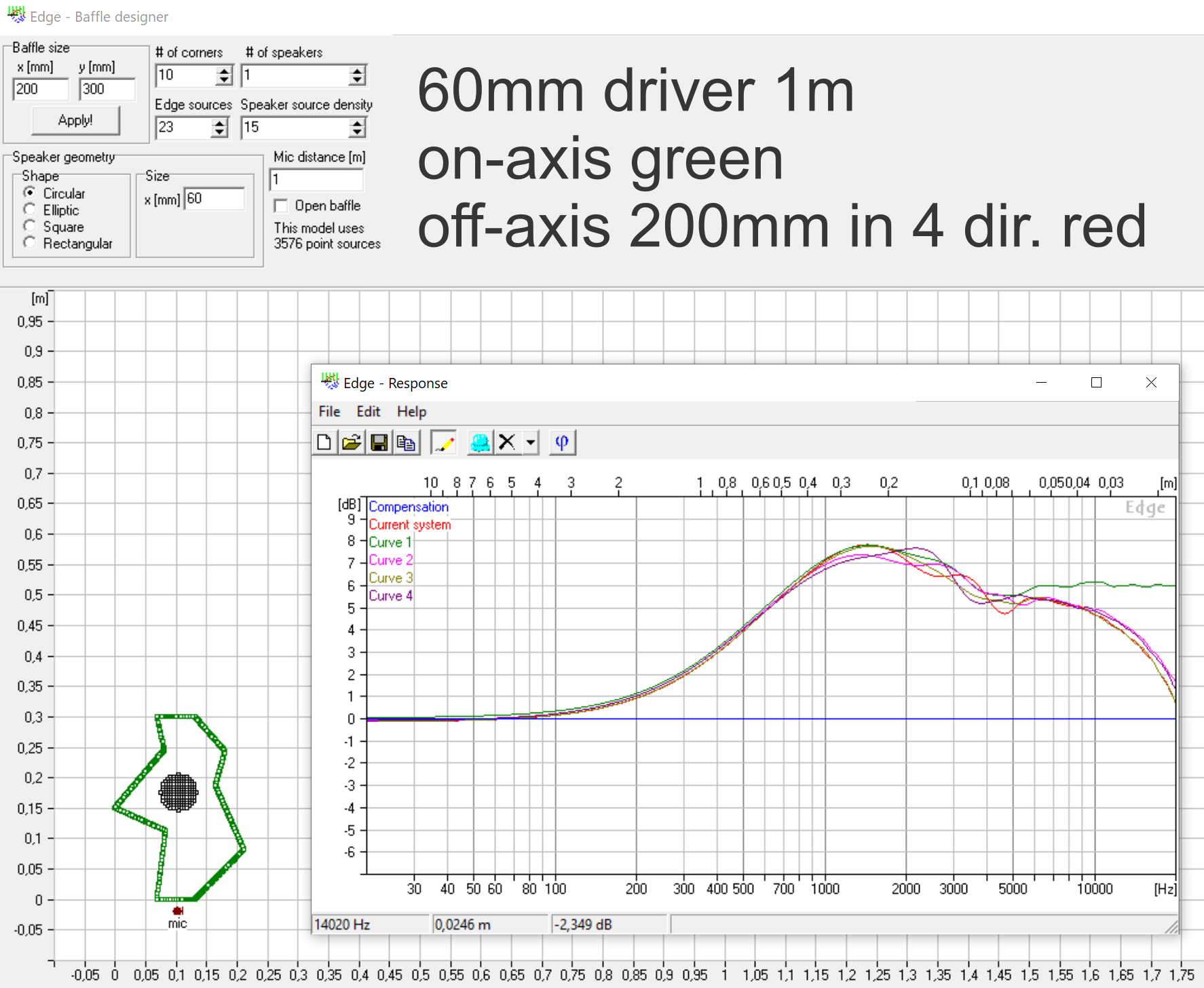
Task: Click the Edge app icon in Response title bar
Action: [x=330, y=382]
